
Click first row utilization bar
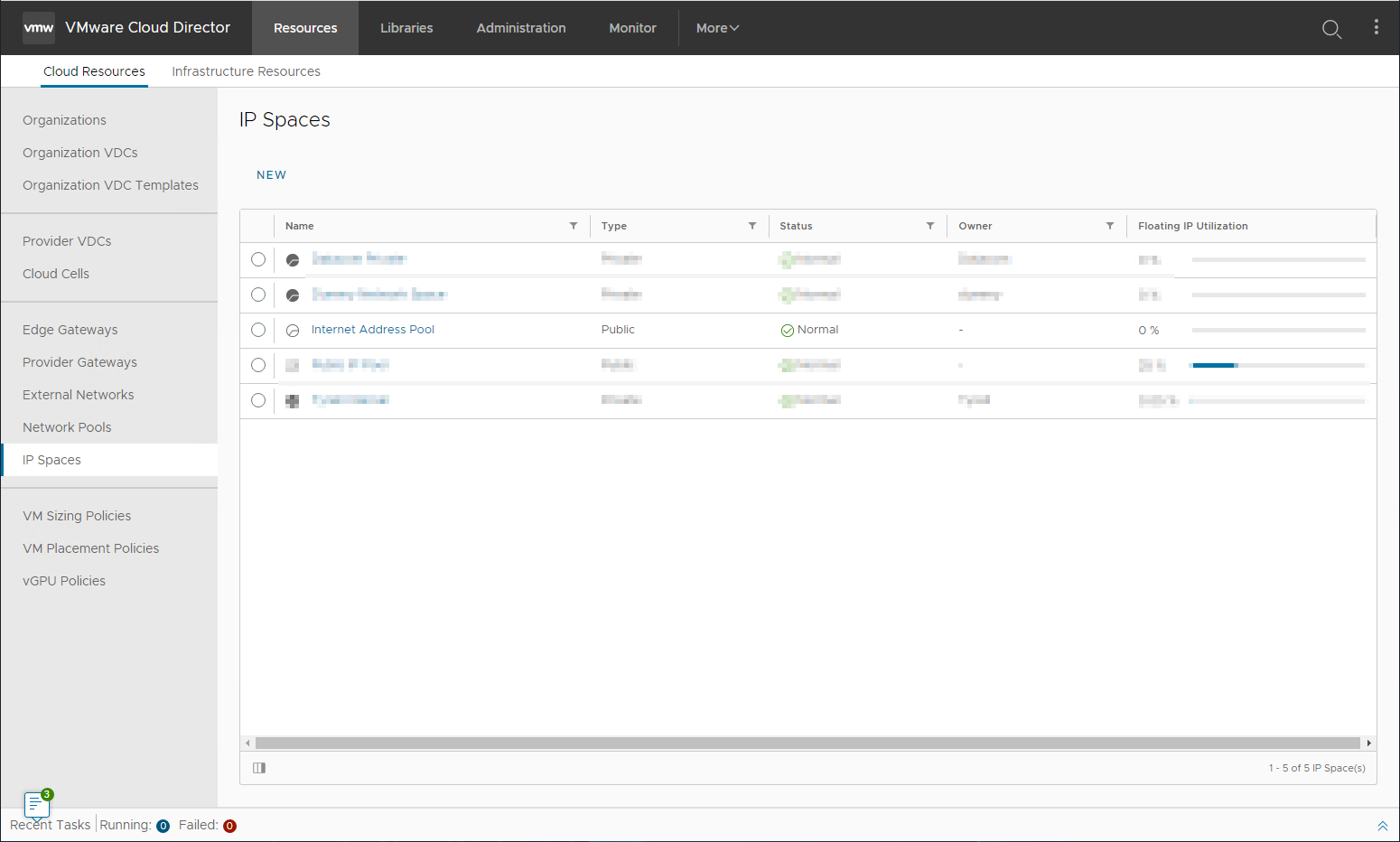coord(1278,259)
